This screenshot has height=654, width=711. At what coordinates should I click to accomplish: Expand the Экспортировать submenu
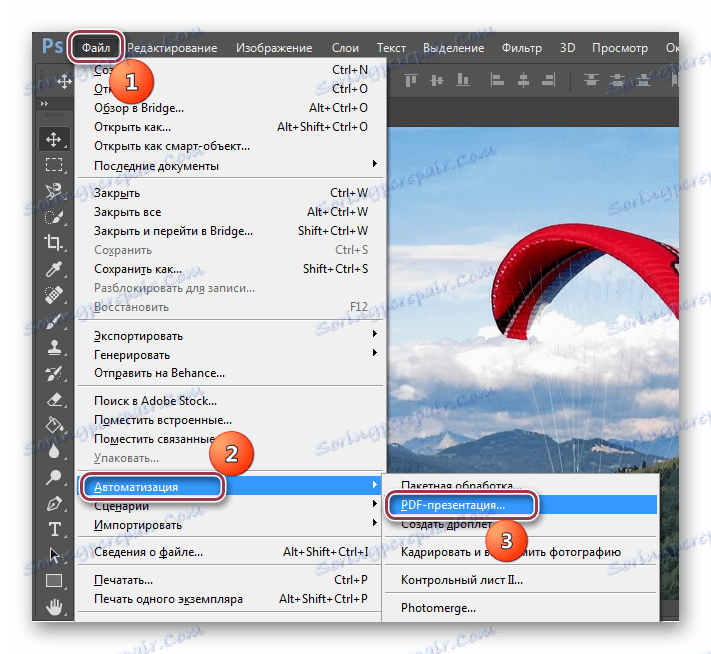coord(230,336)
